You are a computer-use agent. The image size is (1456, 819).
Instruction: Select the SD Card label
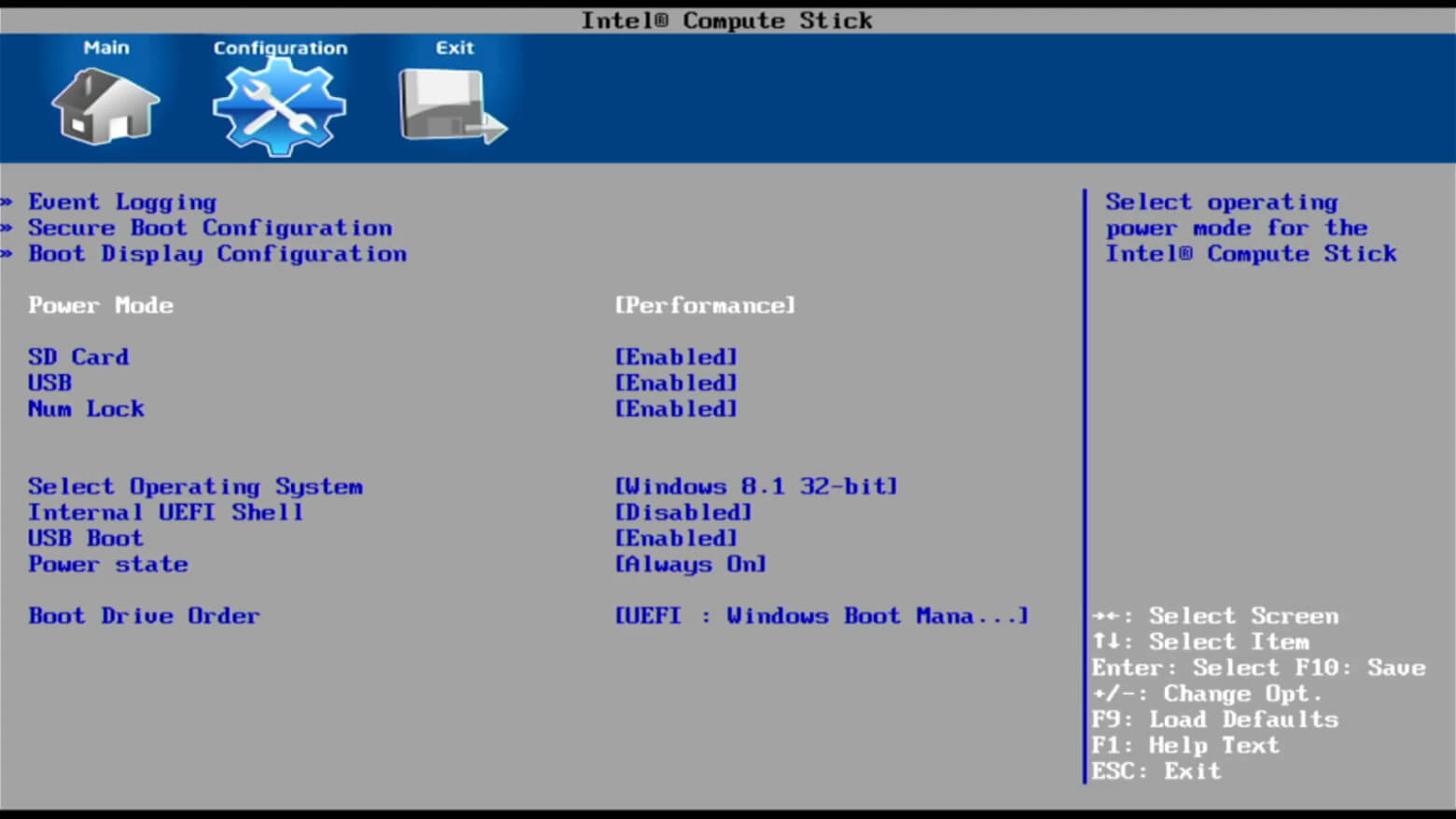tap(78, 357)
